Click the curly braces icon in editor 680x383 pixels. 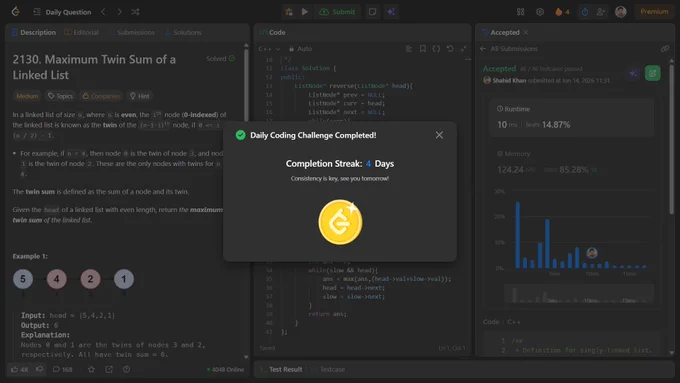pos(436,49)
